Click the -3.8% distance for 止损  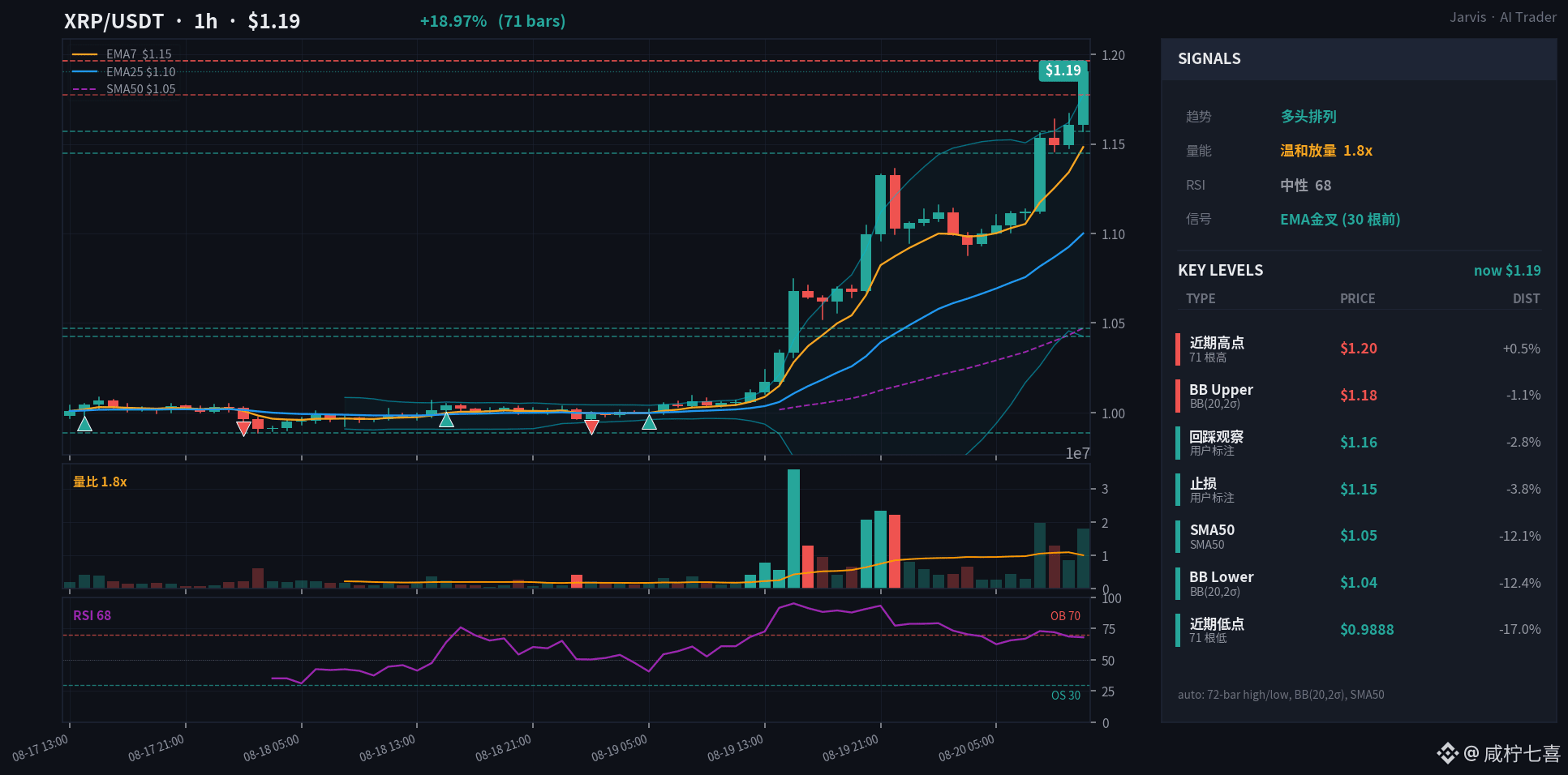click(1523, 490)
